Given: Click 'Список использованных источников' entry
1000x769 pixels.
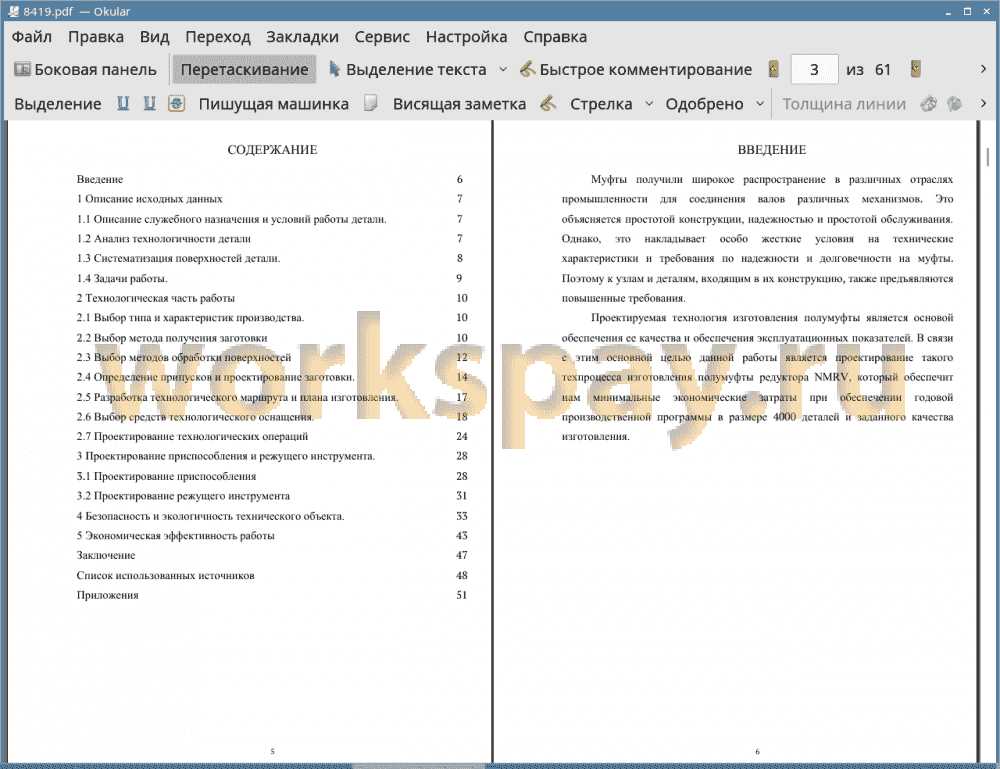Looking at the screenshot, I should 165,575.
